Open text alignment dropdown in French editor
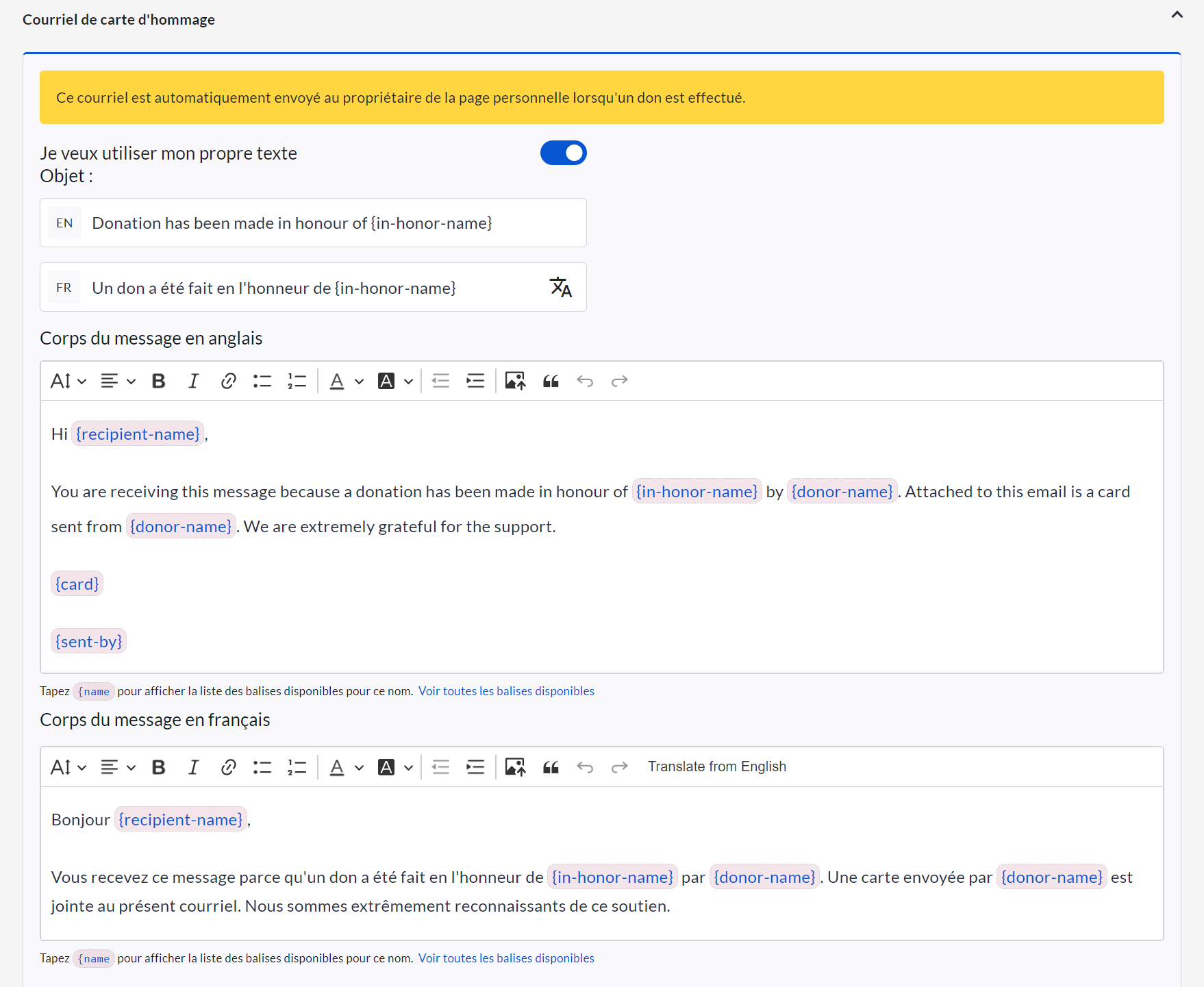Image resolution: width=1204 pixels, height=987 pixels. pyautogui.click(x=118, y=767)
